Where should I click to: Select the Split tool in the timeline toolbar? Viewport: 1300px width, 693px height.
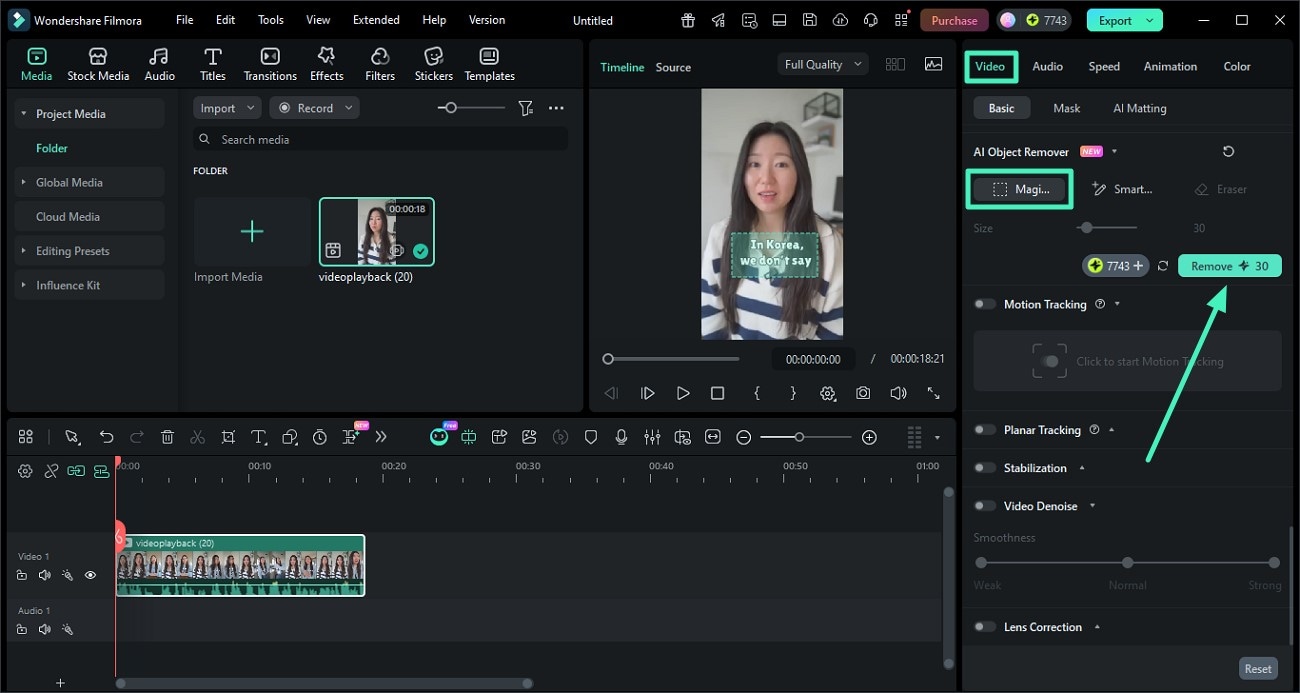tap(198, 436)
